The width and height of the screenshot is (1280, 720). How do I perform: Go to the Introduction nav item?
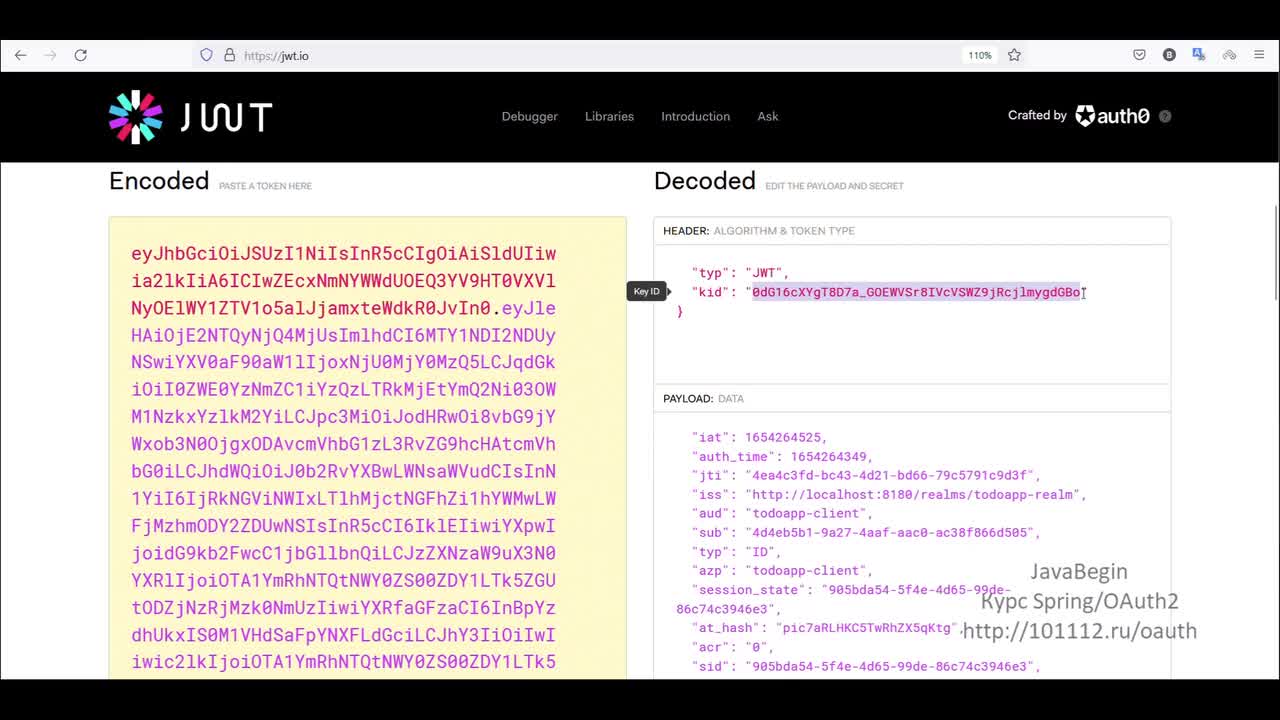point(695,116)
